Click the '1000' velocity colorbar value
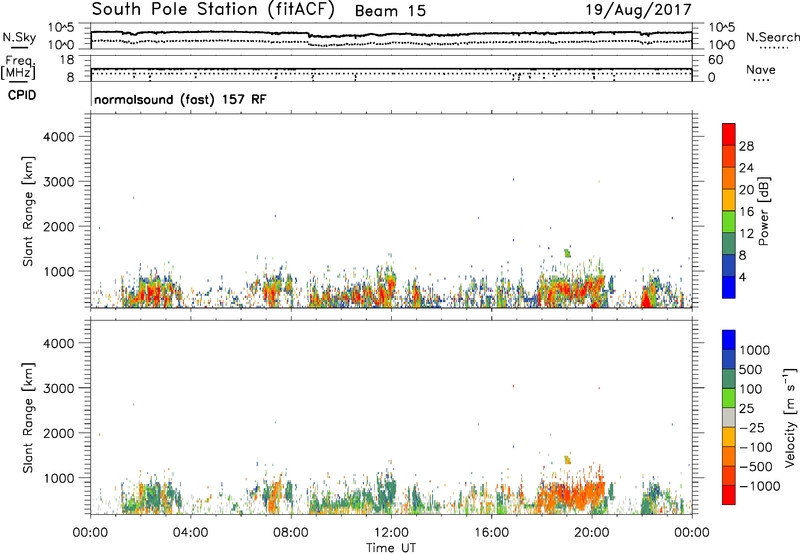 tap(755, 350)
